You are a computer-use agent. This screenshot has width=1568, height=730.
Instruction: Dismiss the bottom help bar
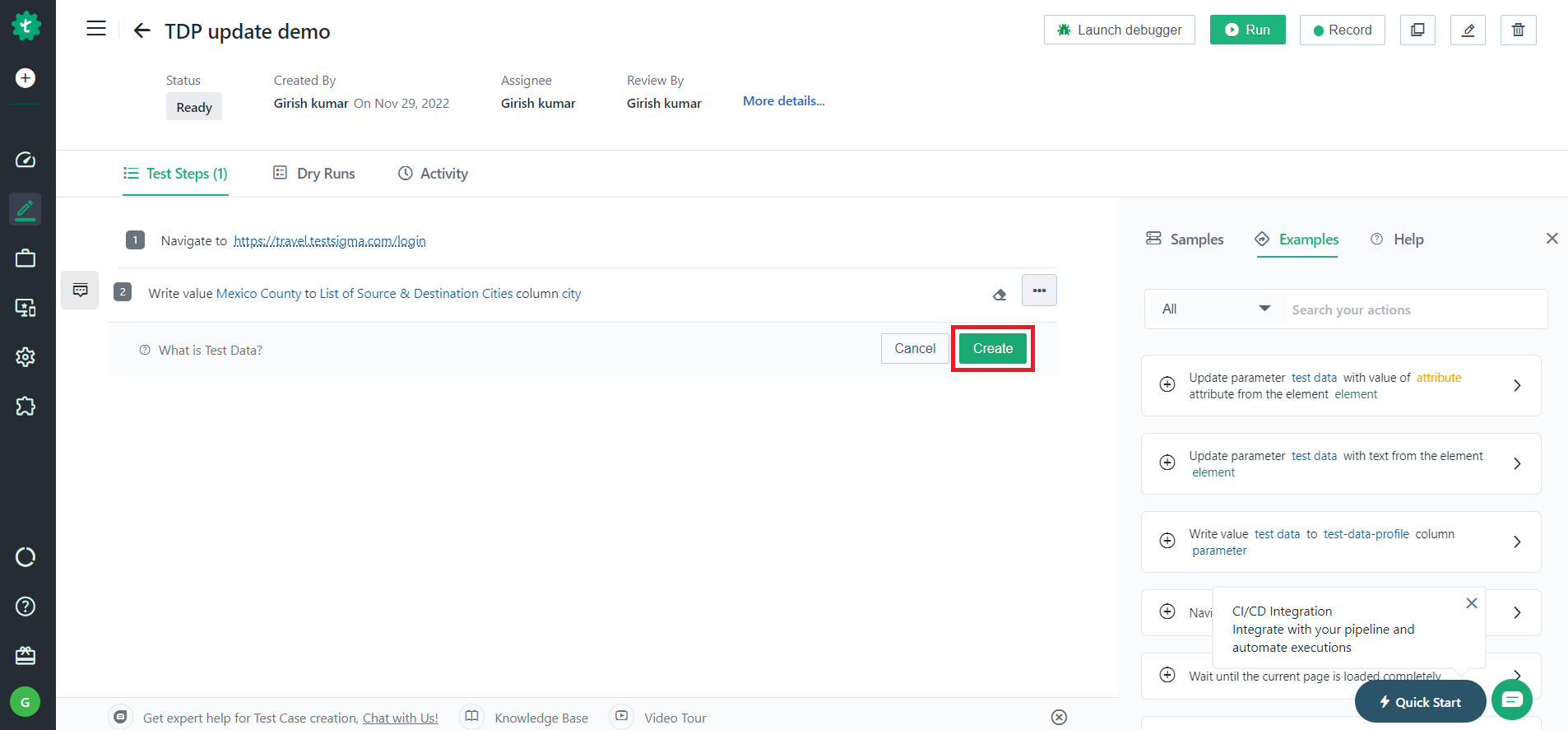click(1060, 718)
